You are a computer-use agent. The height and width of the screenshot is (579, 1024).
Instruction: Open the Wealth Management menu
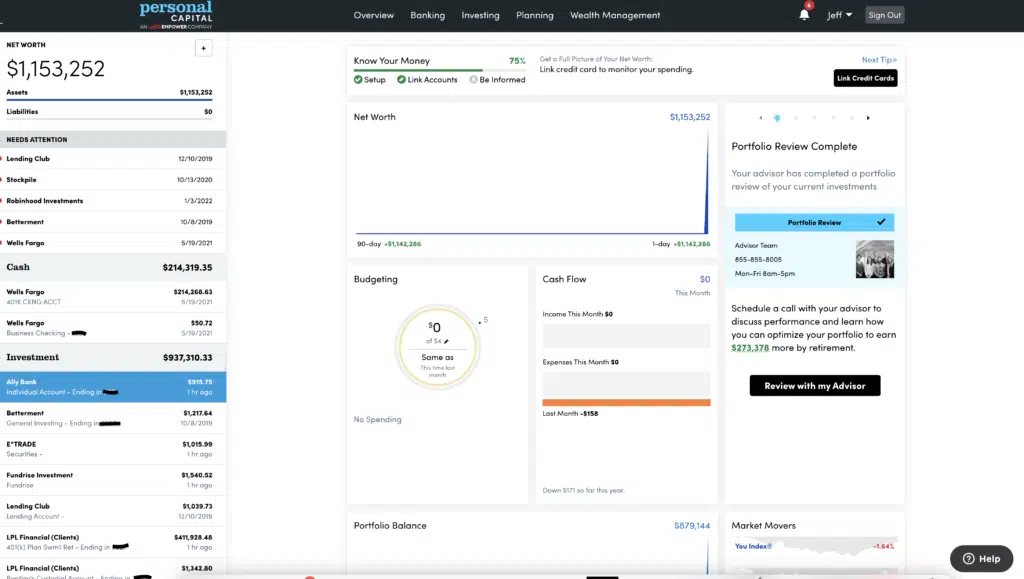coord(615,15)
